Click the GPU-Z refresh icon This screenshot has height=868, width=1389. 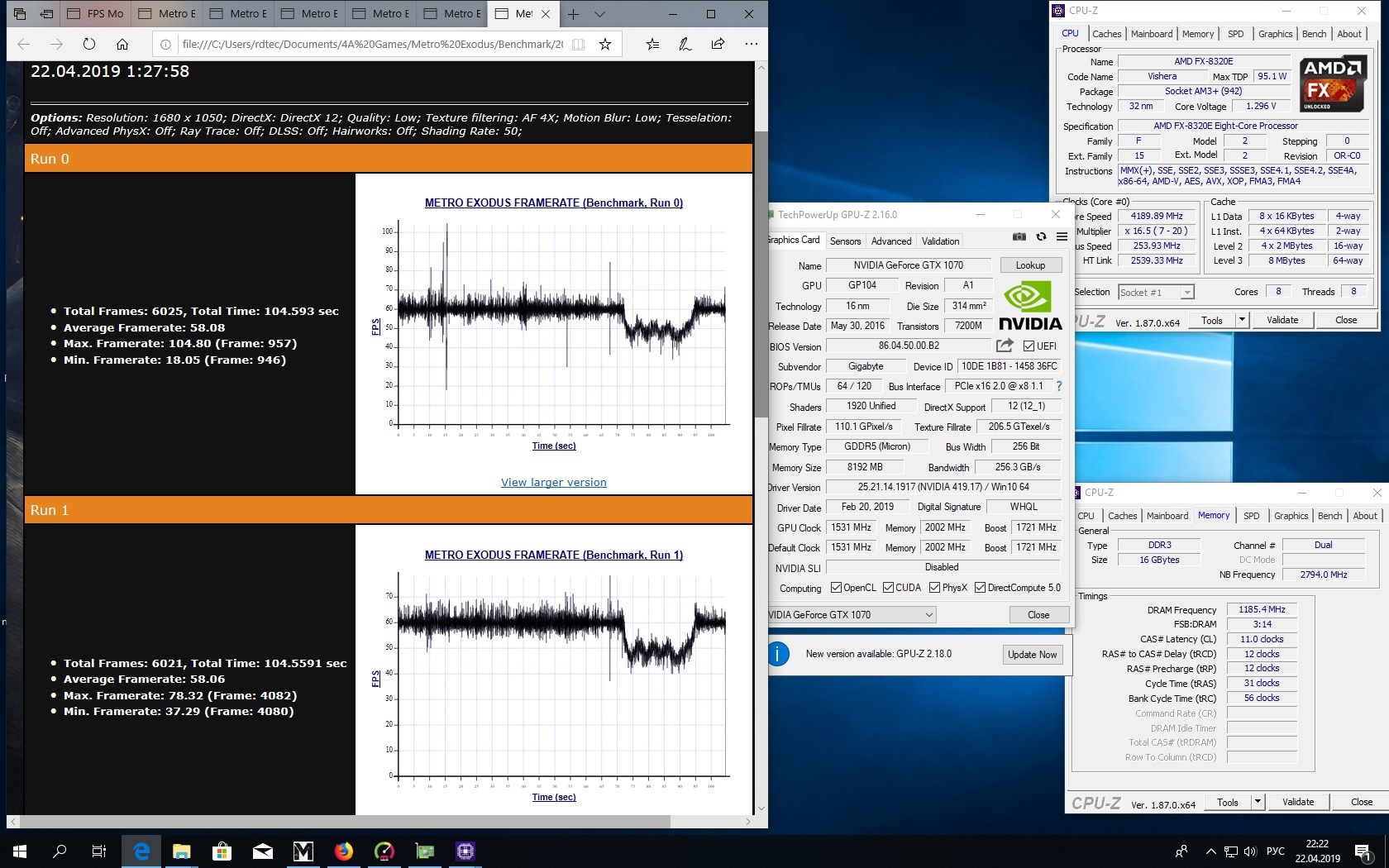click(1041, 237)
